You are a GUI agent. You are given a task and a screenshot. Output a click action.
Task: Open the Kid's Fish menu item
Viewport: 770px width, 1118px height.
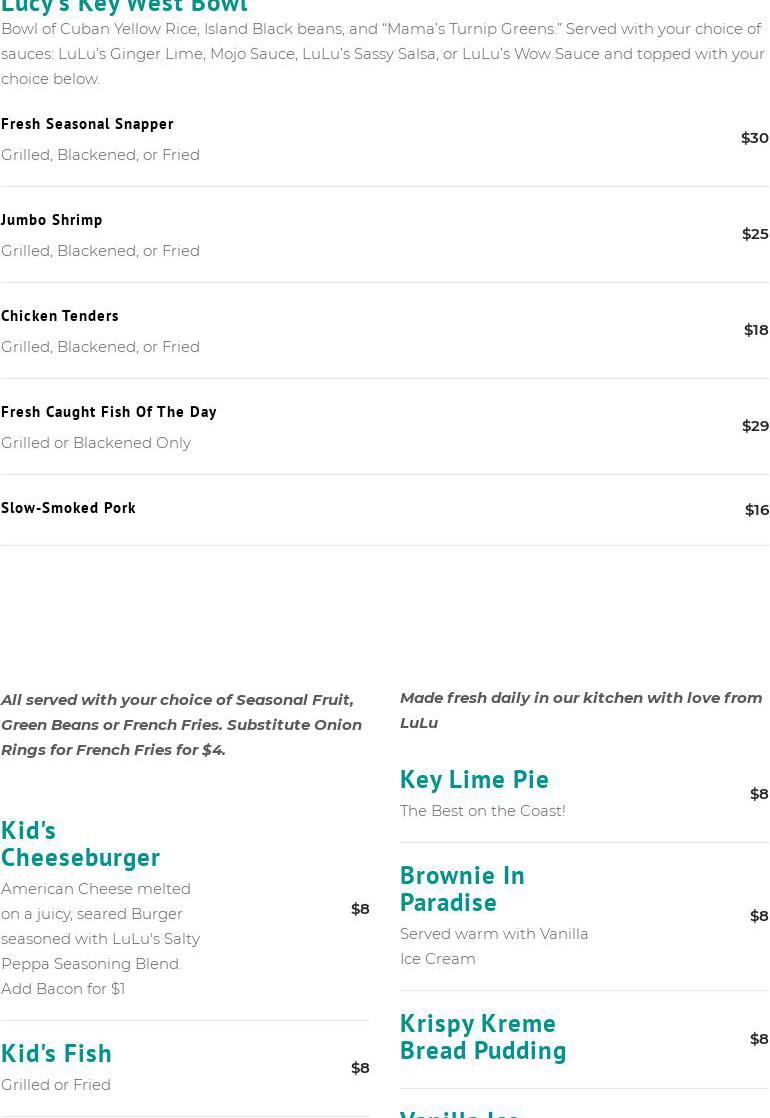click(56, 1053)
